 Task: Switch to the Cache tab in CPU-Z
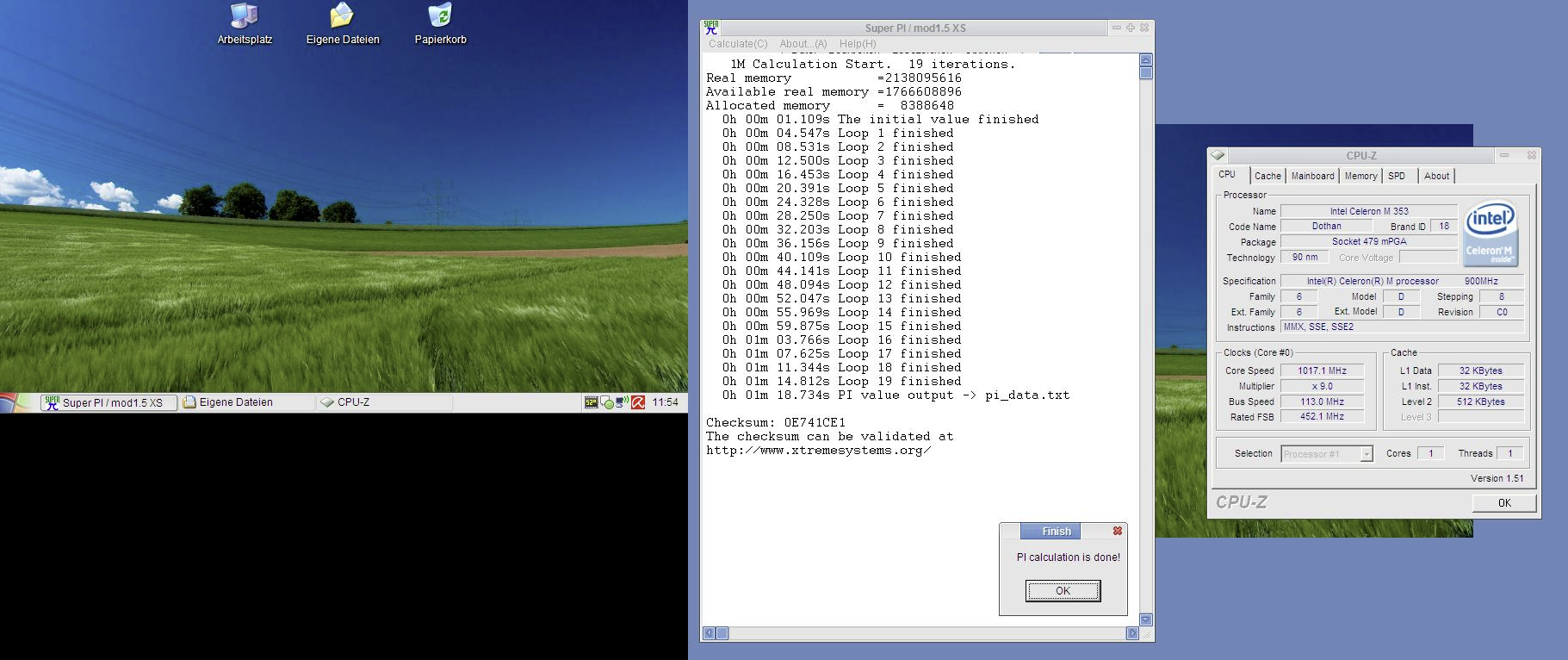pyautogui.click(x=1267, y=176)
